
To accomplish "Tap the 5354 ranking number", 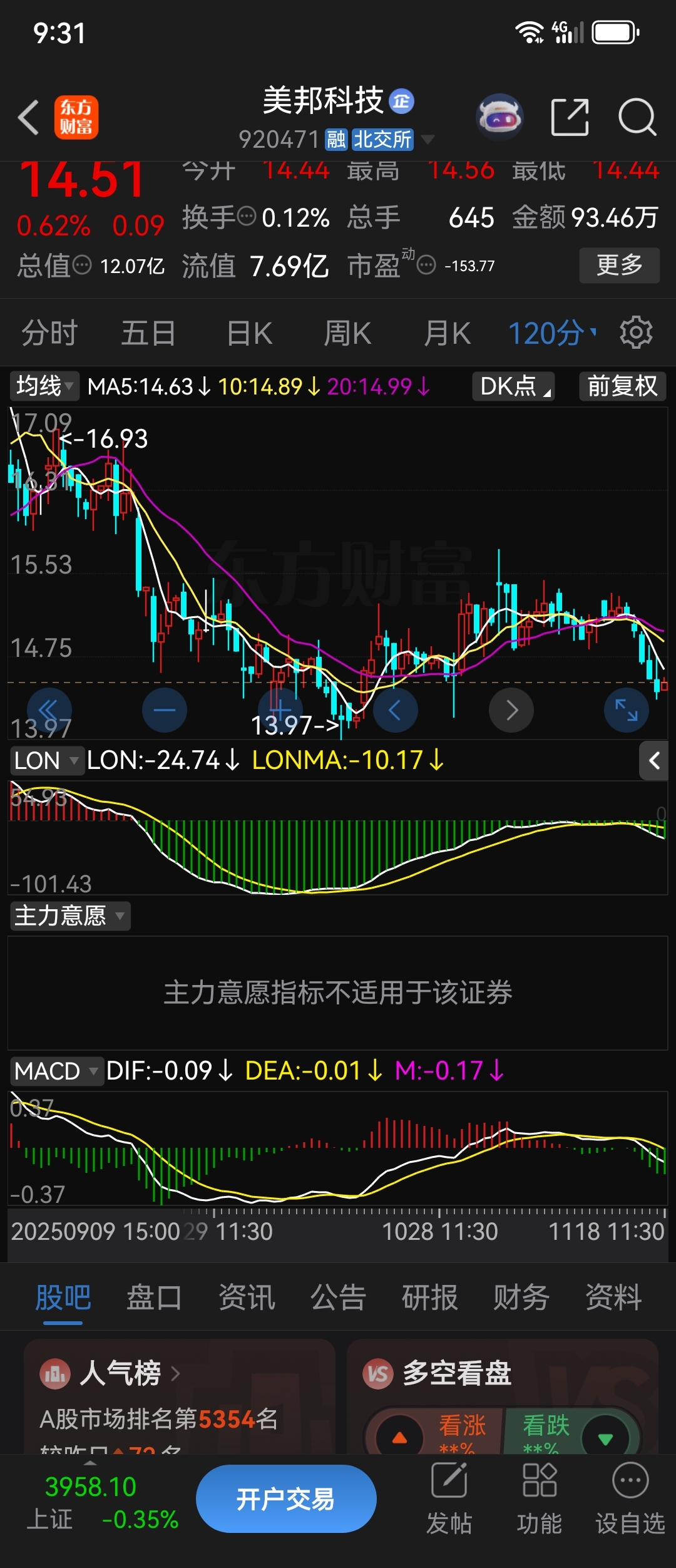I will point(227,1419).
